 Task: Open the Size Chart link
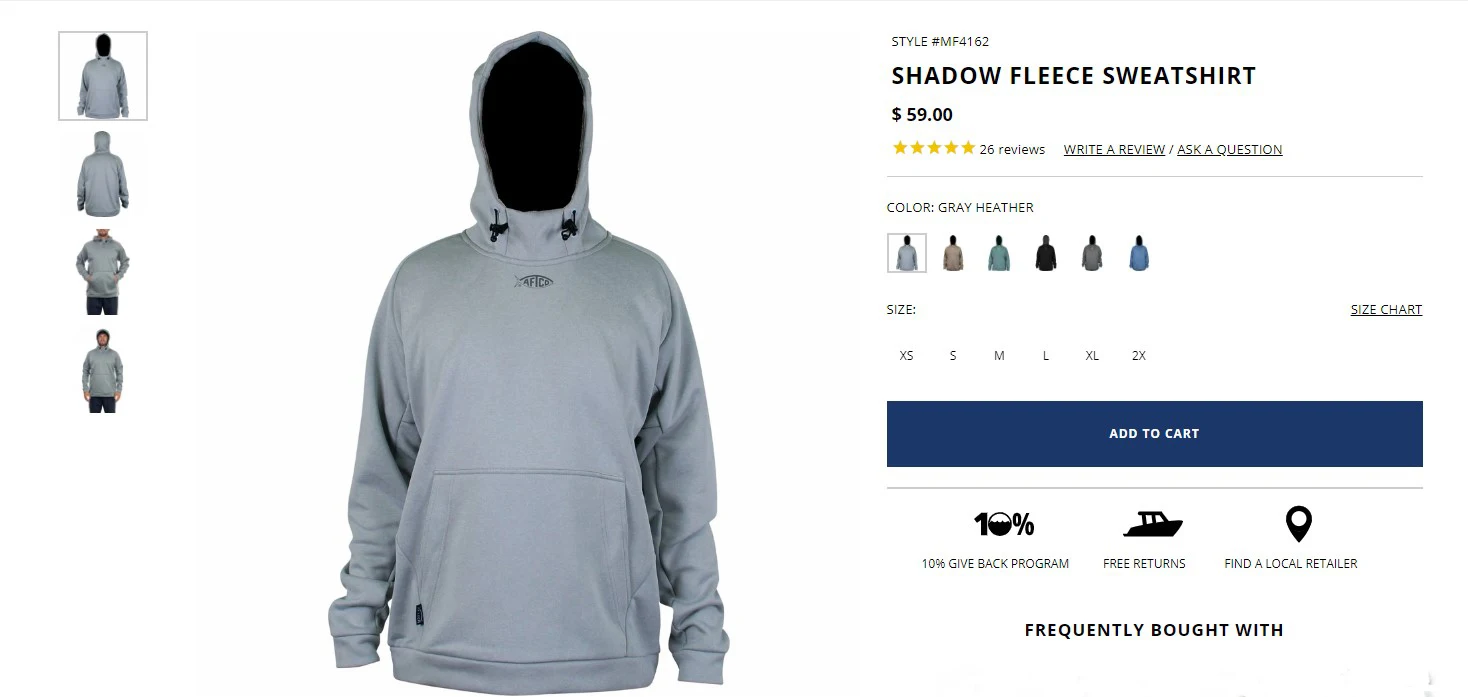[x=1386, y=310]
